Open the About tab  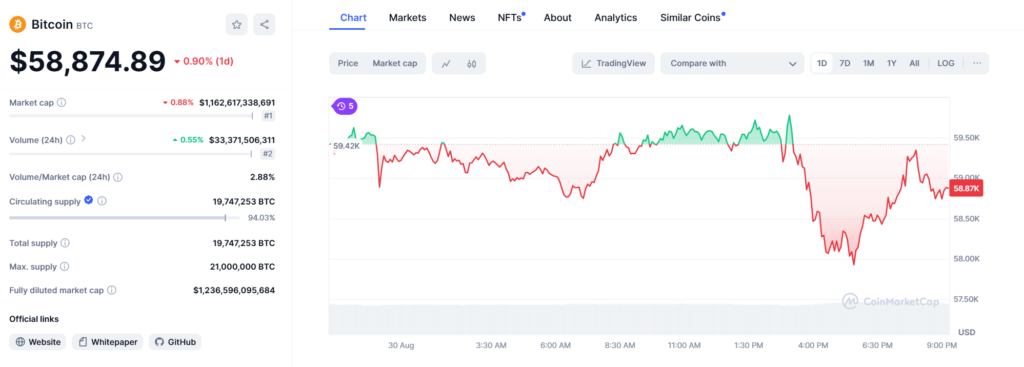(x=558, y=18)
